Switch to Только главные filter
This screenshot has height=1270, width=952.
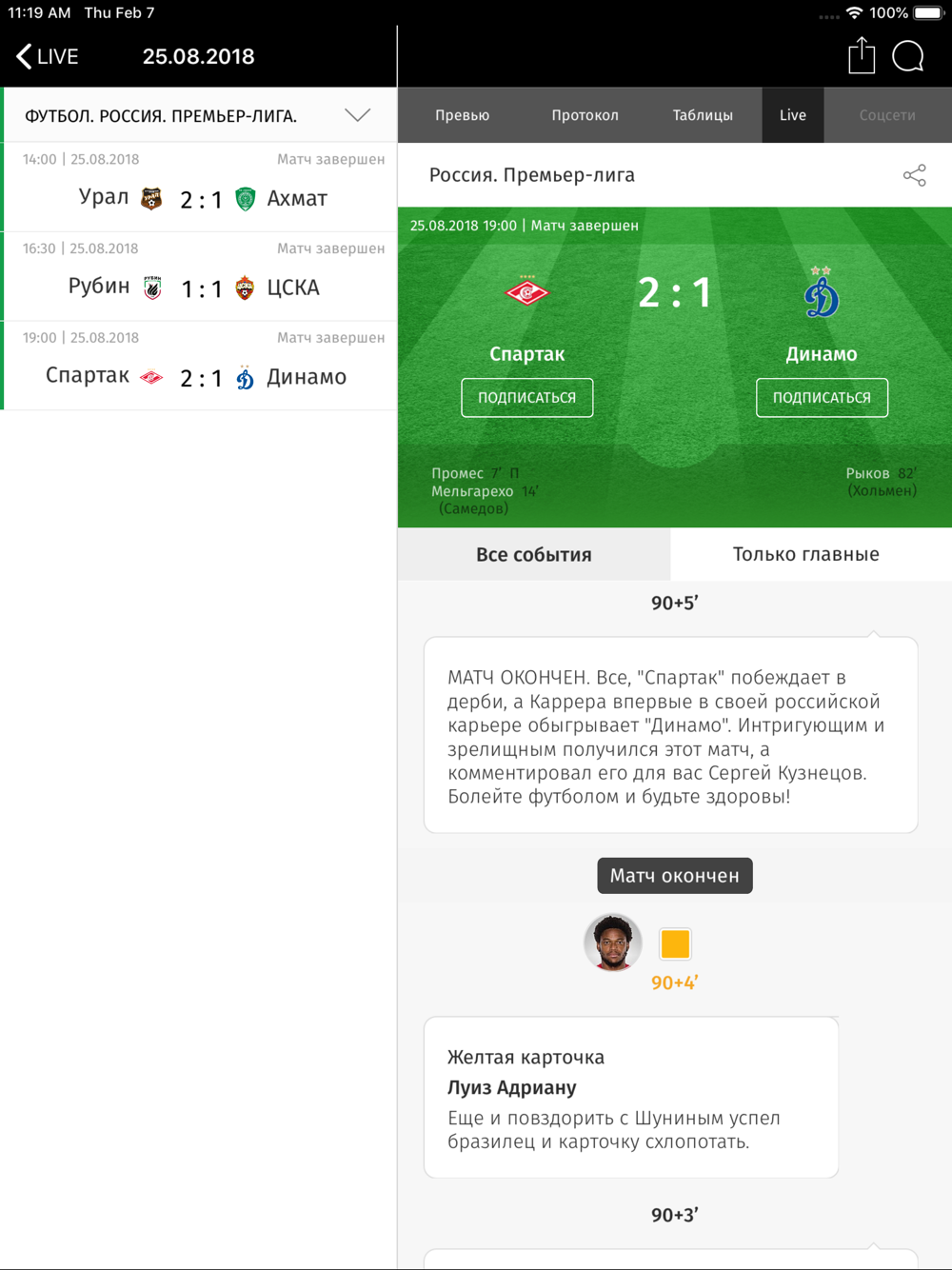click(x=806, y=554)
